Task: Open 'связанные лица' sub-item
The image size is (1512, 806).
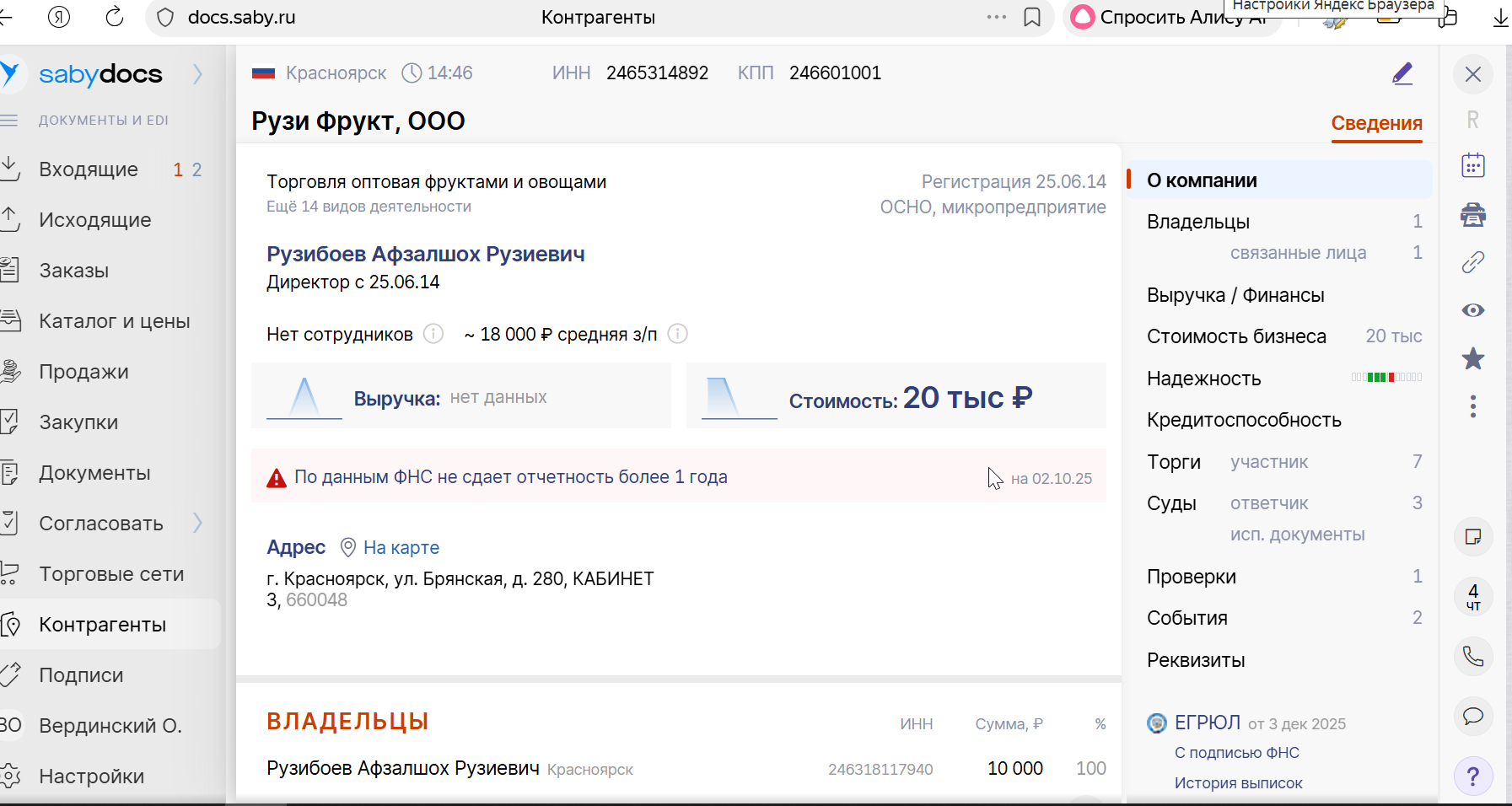Action: point(1298,253)
